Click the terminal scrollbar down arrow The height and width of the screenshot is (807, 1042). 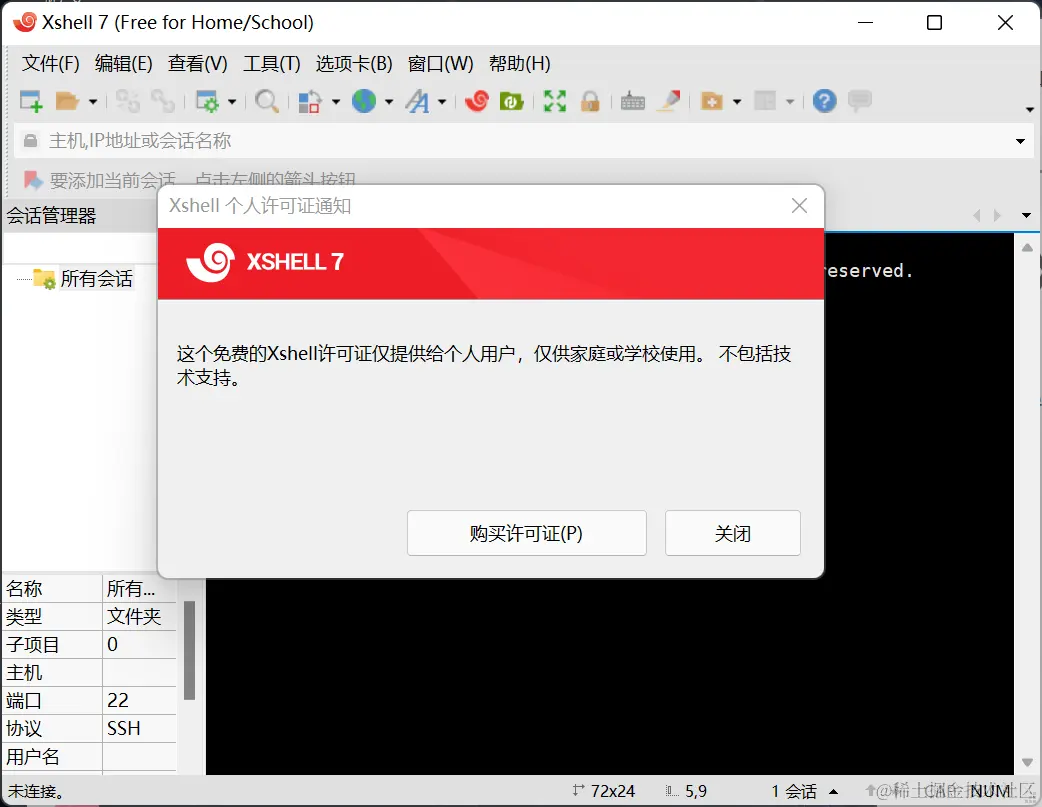pos(1027,762)
